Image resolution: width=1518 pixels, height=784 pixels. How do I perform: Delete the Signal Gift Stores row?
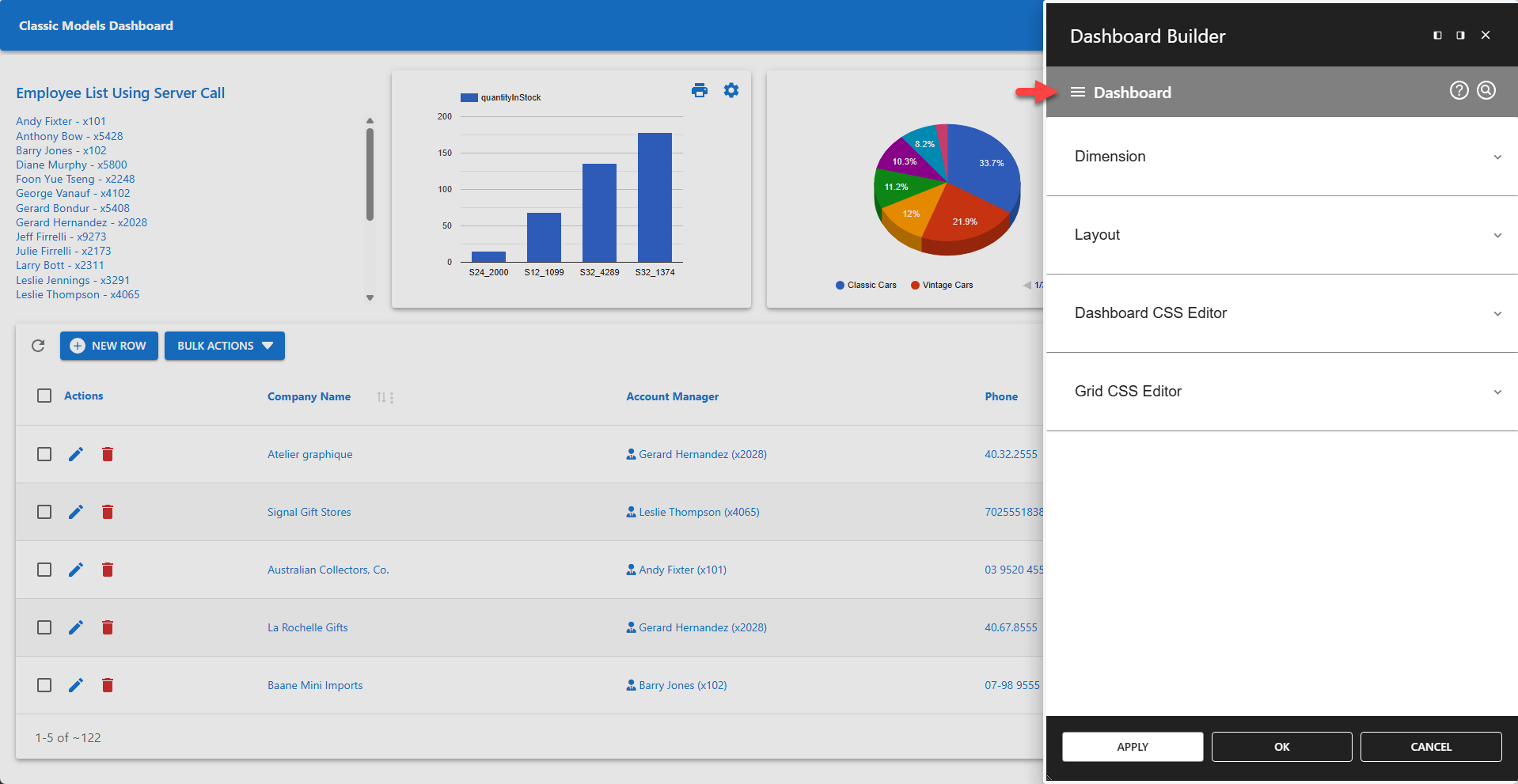pos(108,512)
